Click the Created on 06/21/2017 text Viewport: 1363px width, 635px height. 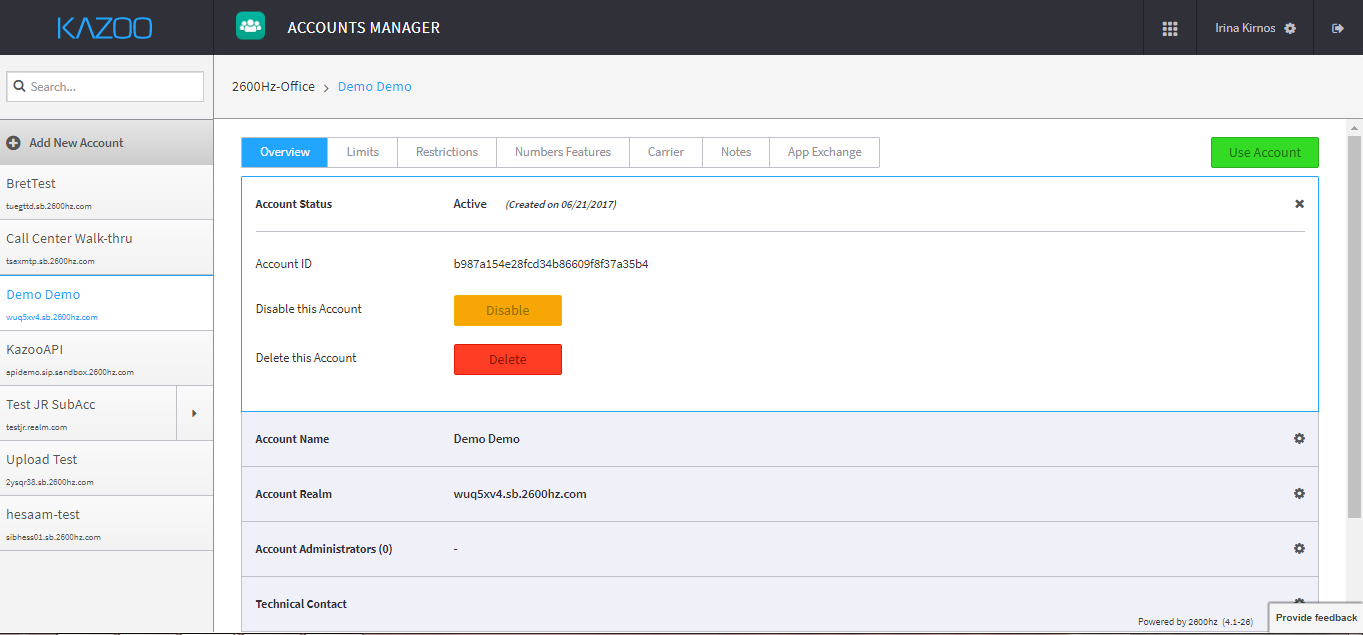point(561,205)
